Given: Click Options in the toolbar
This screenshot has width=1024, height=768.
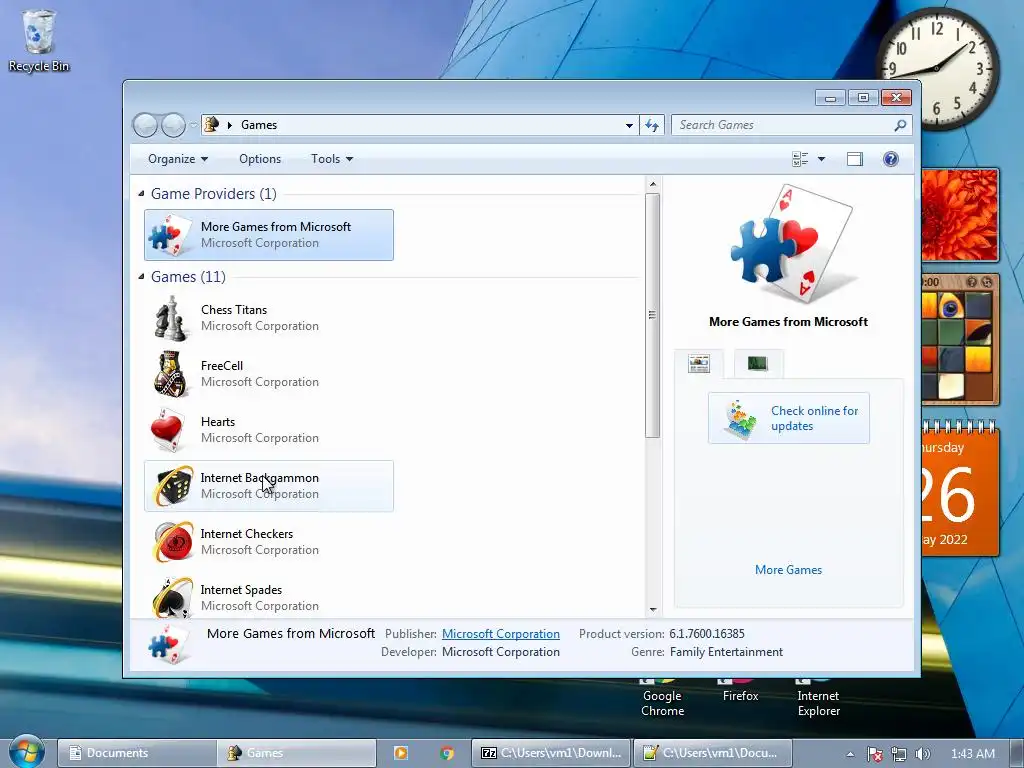Looking at the screenshot, I should (x=260, y=159).
